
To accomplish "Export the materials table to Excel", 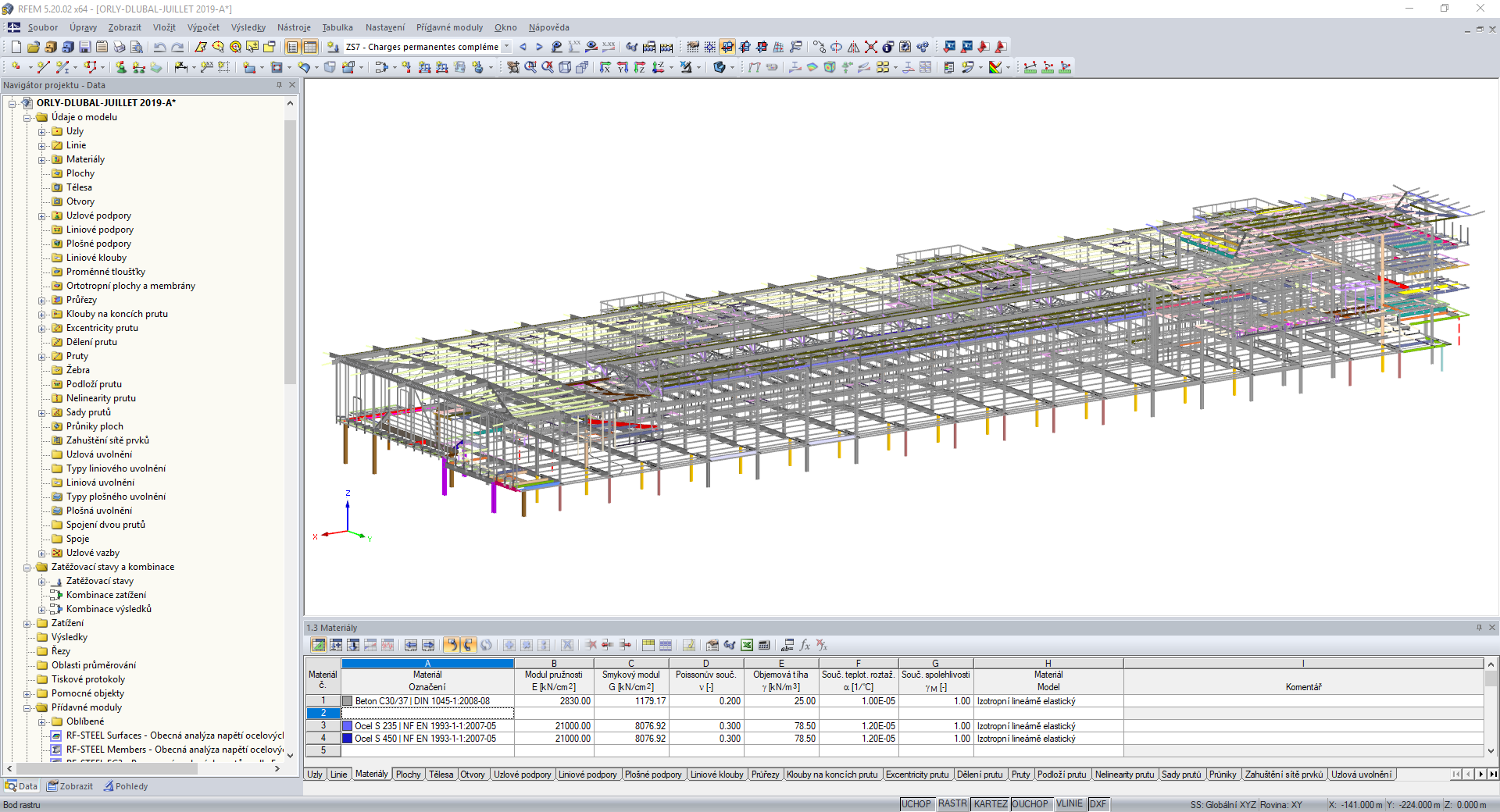I will (x=747, y=646).
